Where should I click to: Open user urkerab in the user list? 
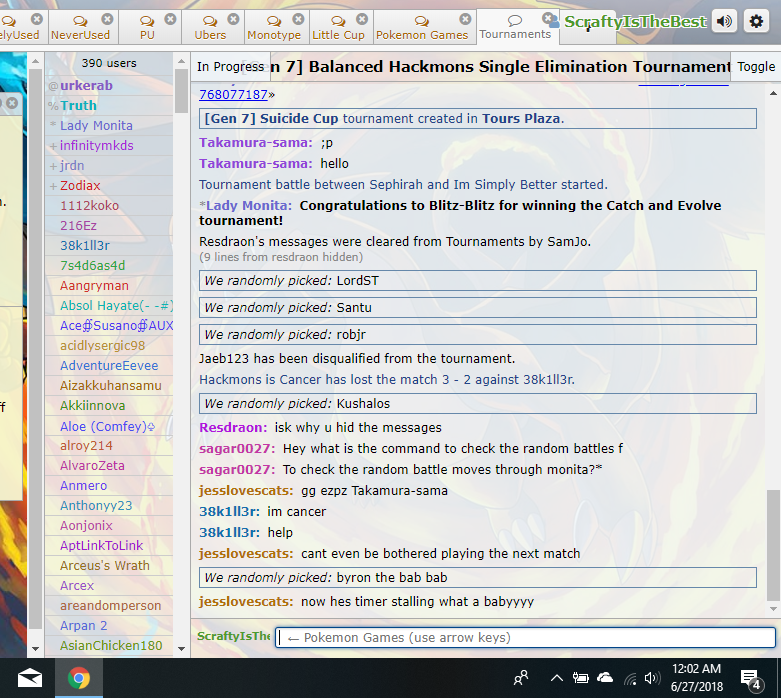pos(109,86)
